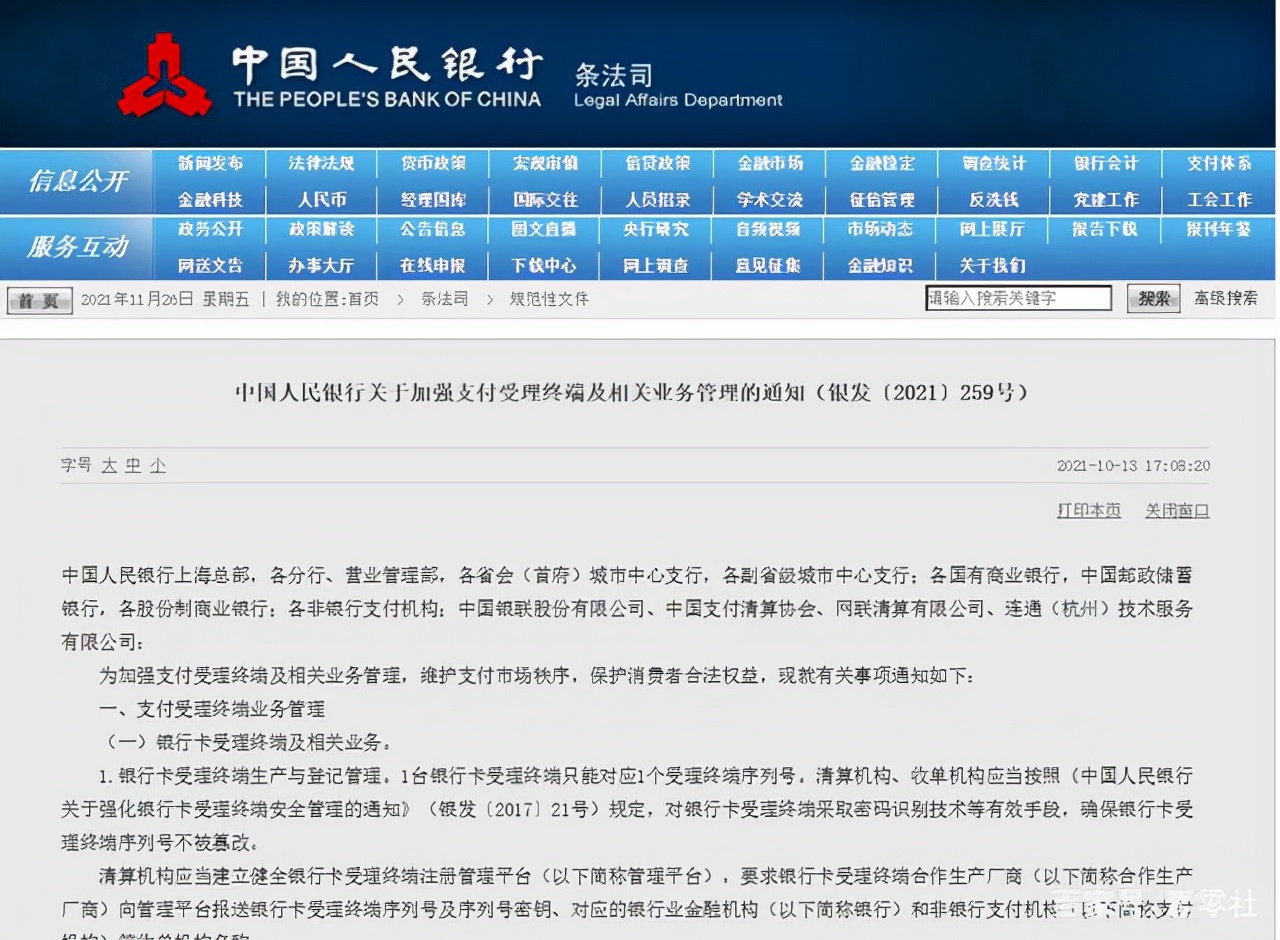Open 高级搜索 advanced search options
Viewport: 1280px width, 940px height.
1227,298
